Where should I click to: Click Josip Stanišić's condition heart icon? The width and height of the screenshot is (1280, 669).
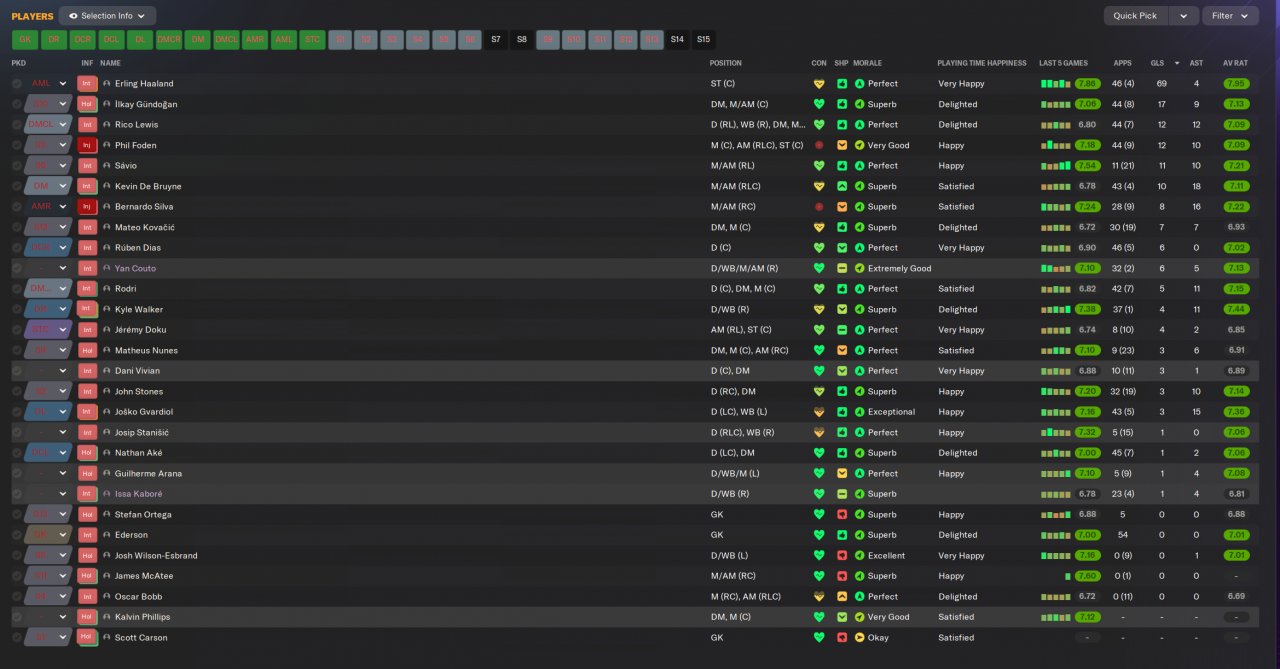pyautogui.click(x=819, y=432)
